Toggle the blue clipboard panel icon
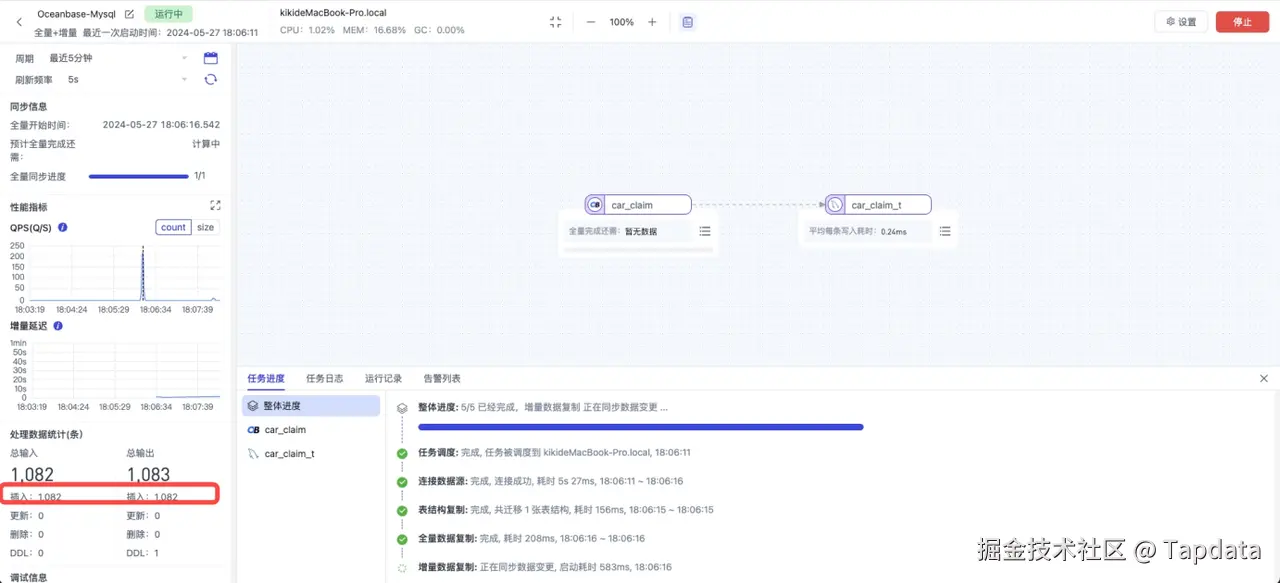This screenshot has height=583, width=1280. tap(687, 22)
